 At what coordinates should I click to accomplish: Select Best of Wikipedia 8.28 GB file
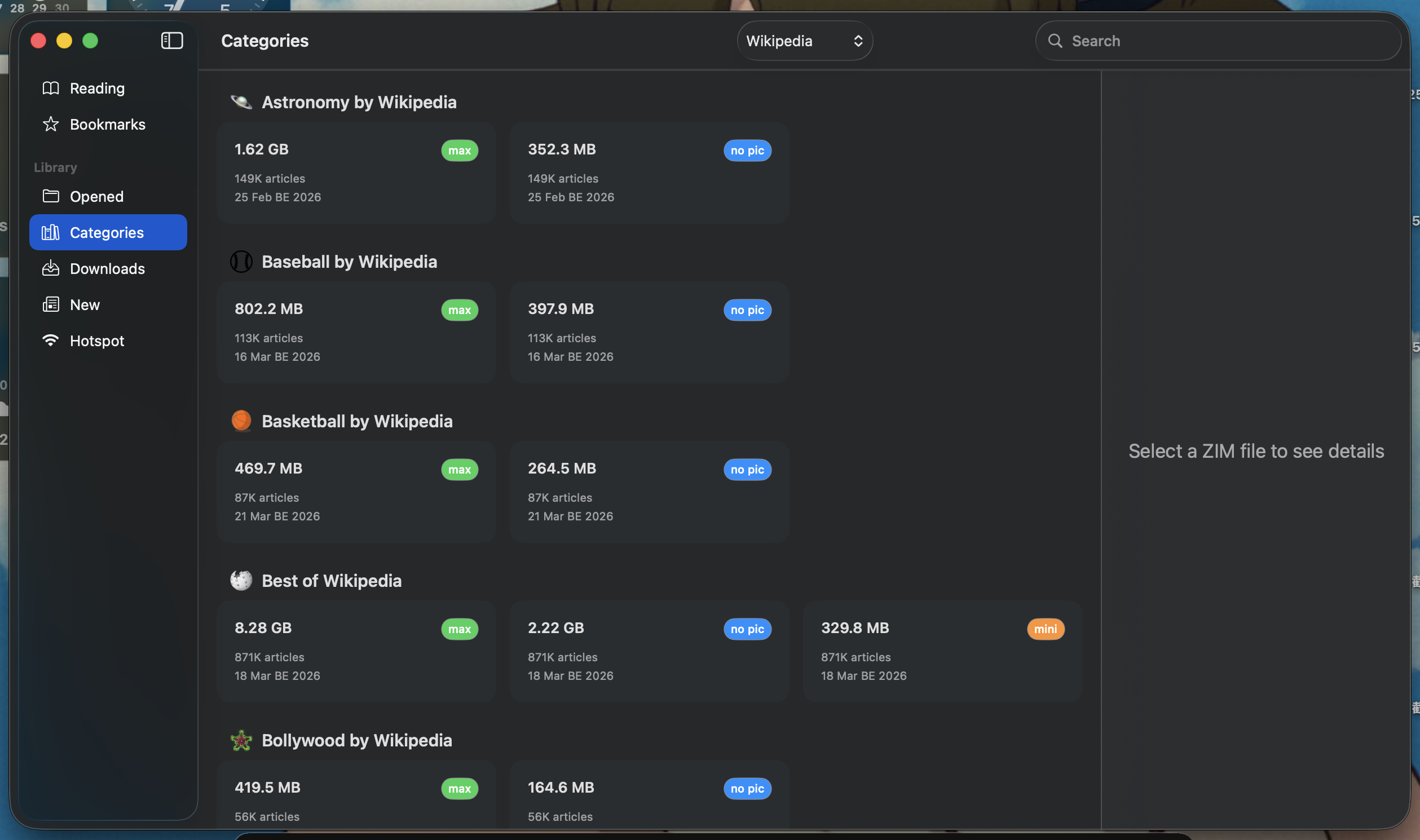click(357, 652)
